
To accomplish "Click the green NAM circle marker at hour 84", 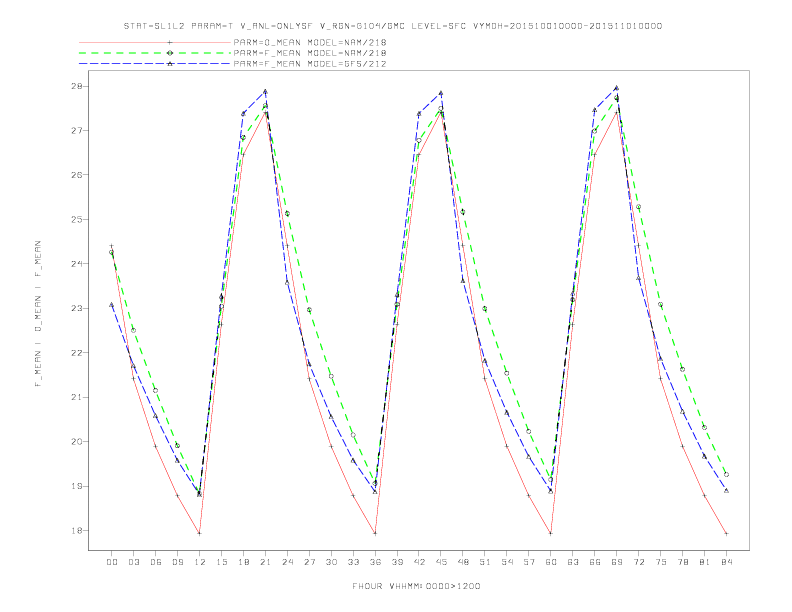I will tap(726, 475).
